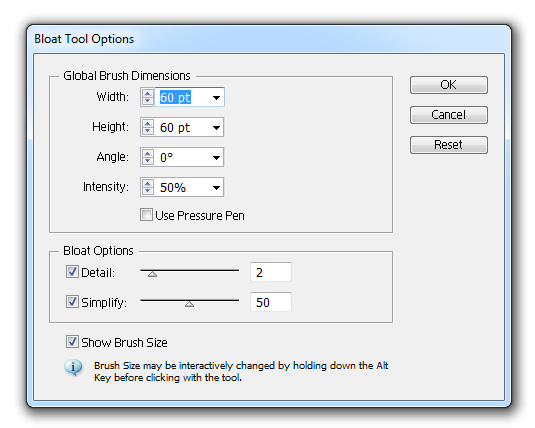This screenshot has width=535, height=428.
Task: Open the Width dropdown arrow
Action: (216, 98)
